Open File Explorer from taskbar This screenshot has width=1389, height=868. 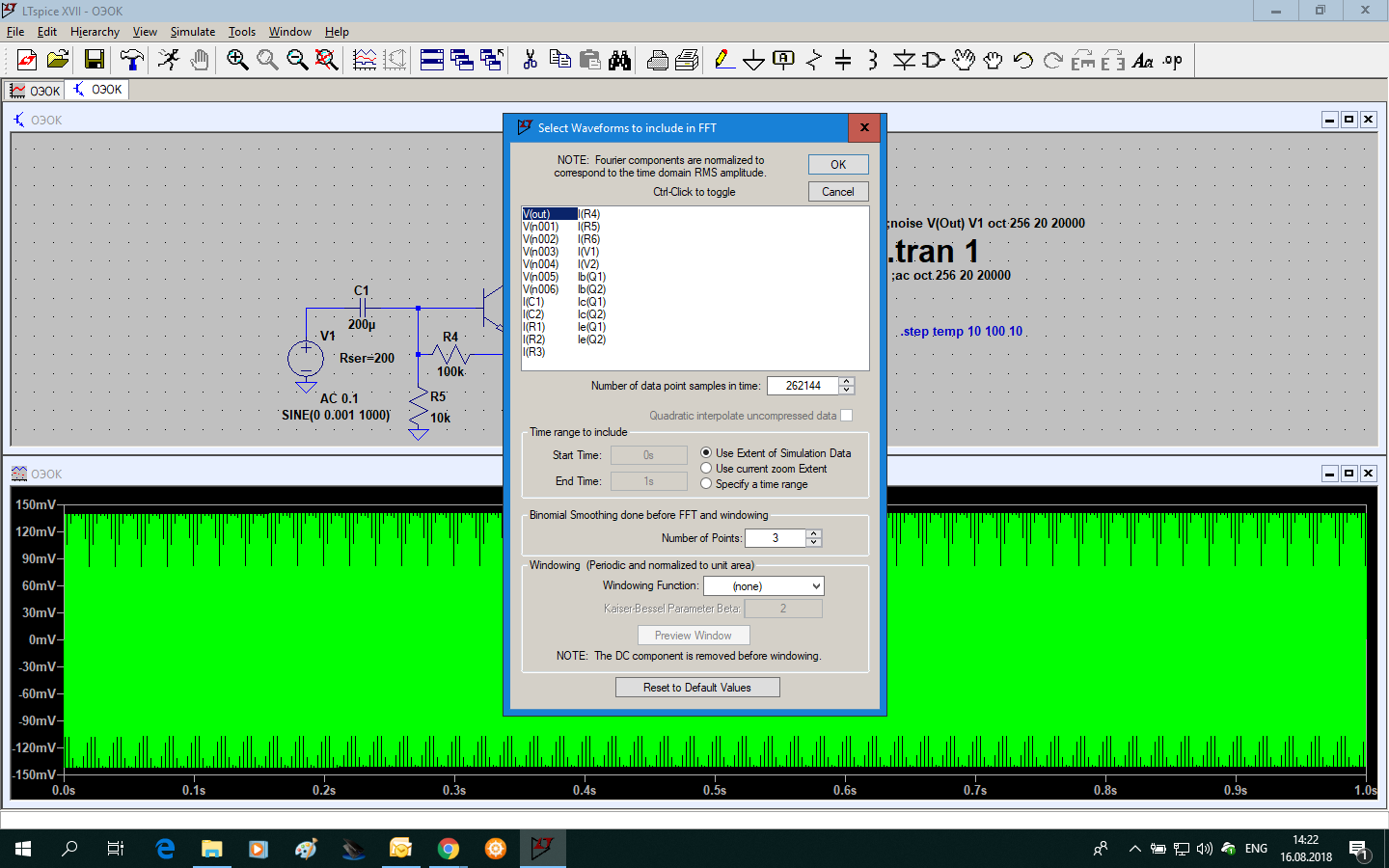point(211,849)
